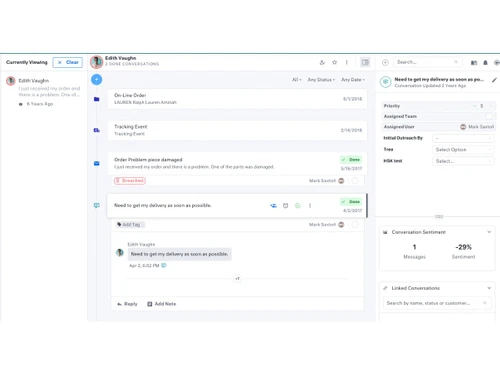Open the Any Date filter dropdown

pos(353,80)
